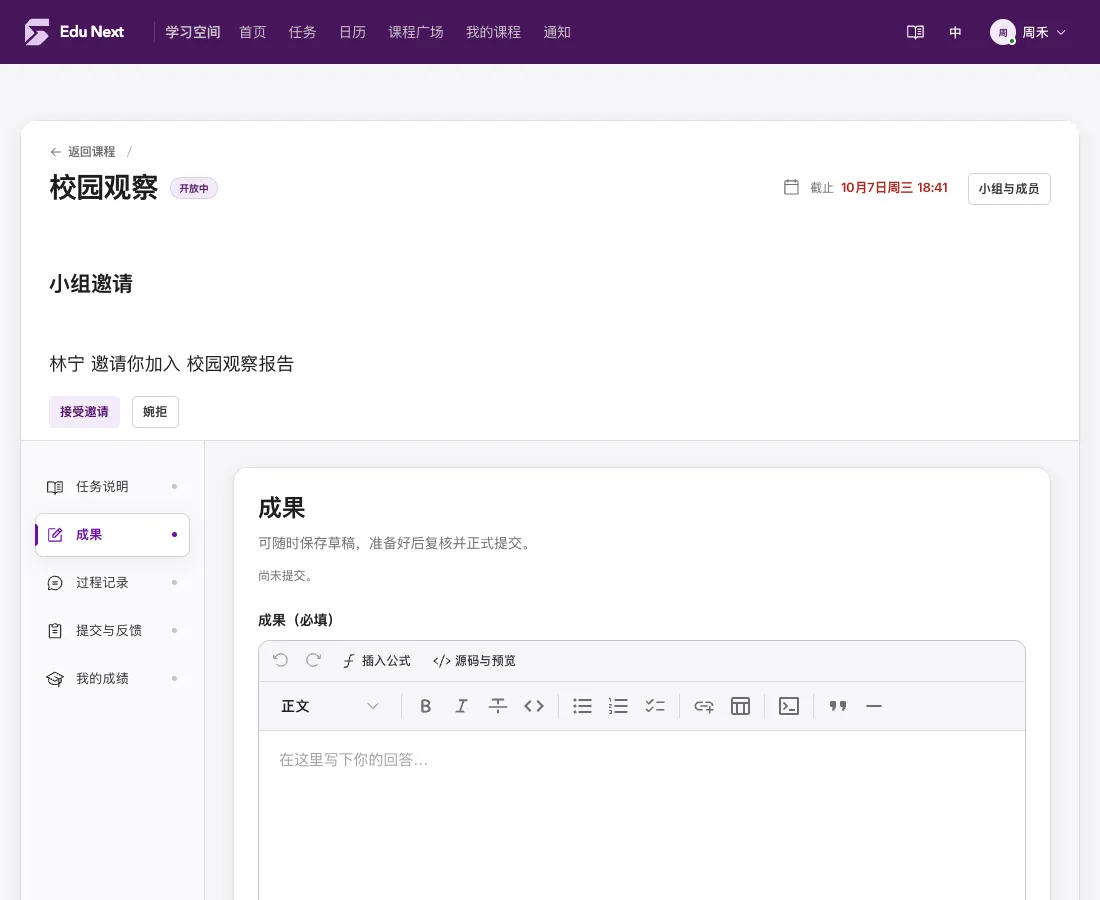Click the deadline text 10月7日周三 18:41

[894, 187]
